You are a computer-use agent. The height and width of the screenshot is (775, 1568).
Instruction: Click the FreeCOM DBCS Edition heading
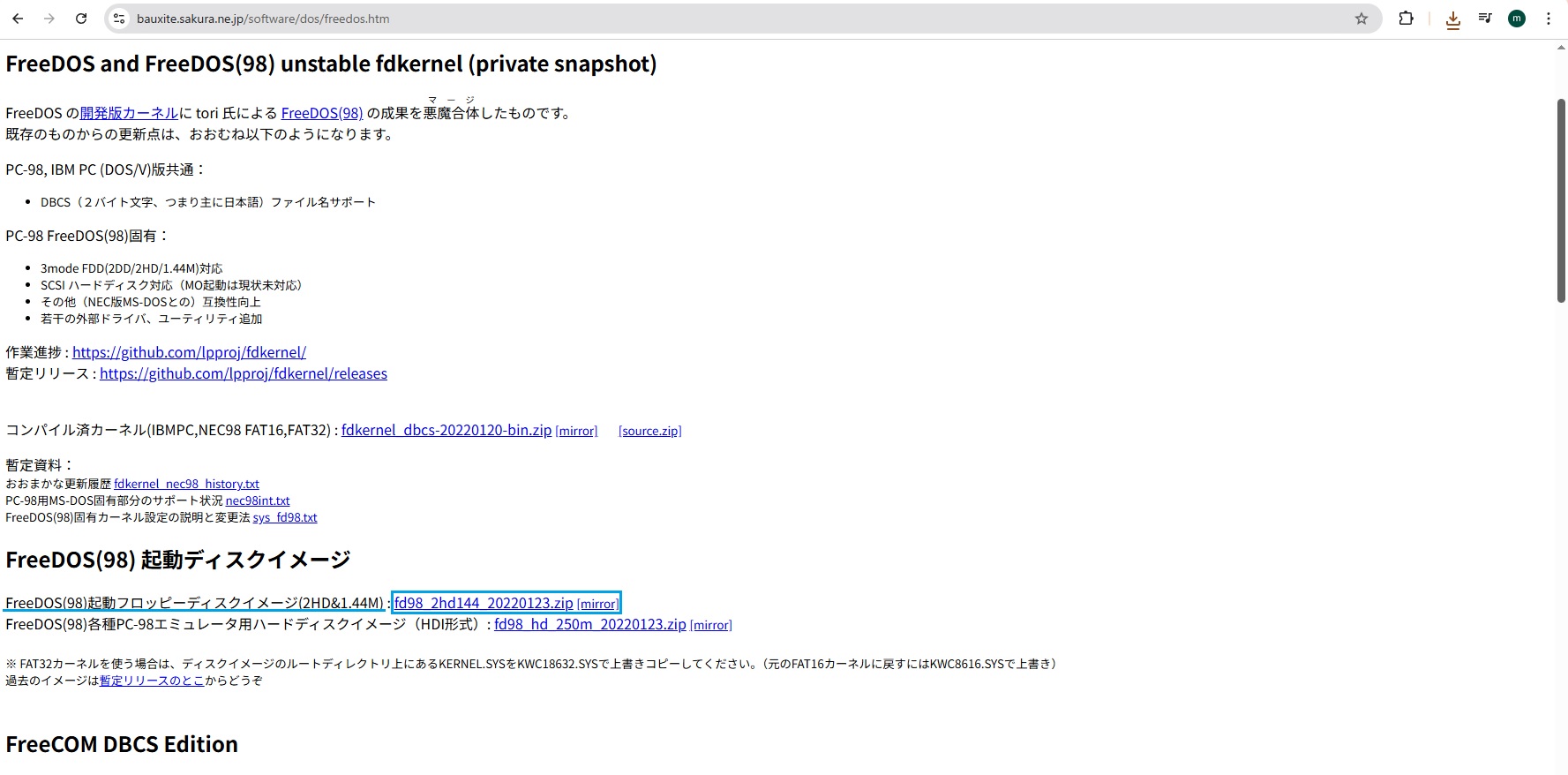(x=122, y=744)
